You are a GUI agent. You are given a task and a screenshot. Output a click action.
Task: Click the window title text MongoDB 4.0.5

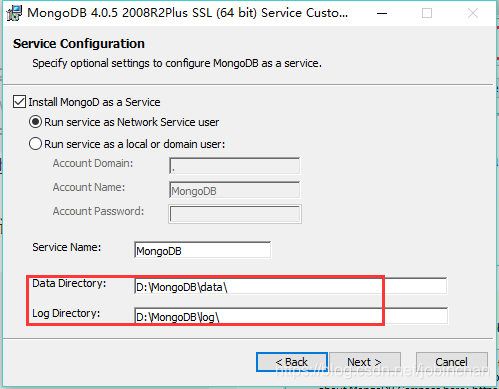tap(188, 13)
